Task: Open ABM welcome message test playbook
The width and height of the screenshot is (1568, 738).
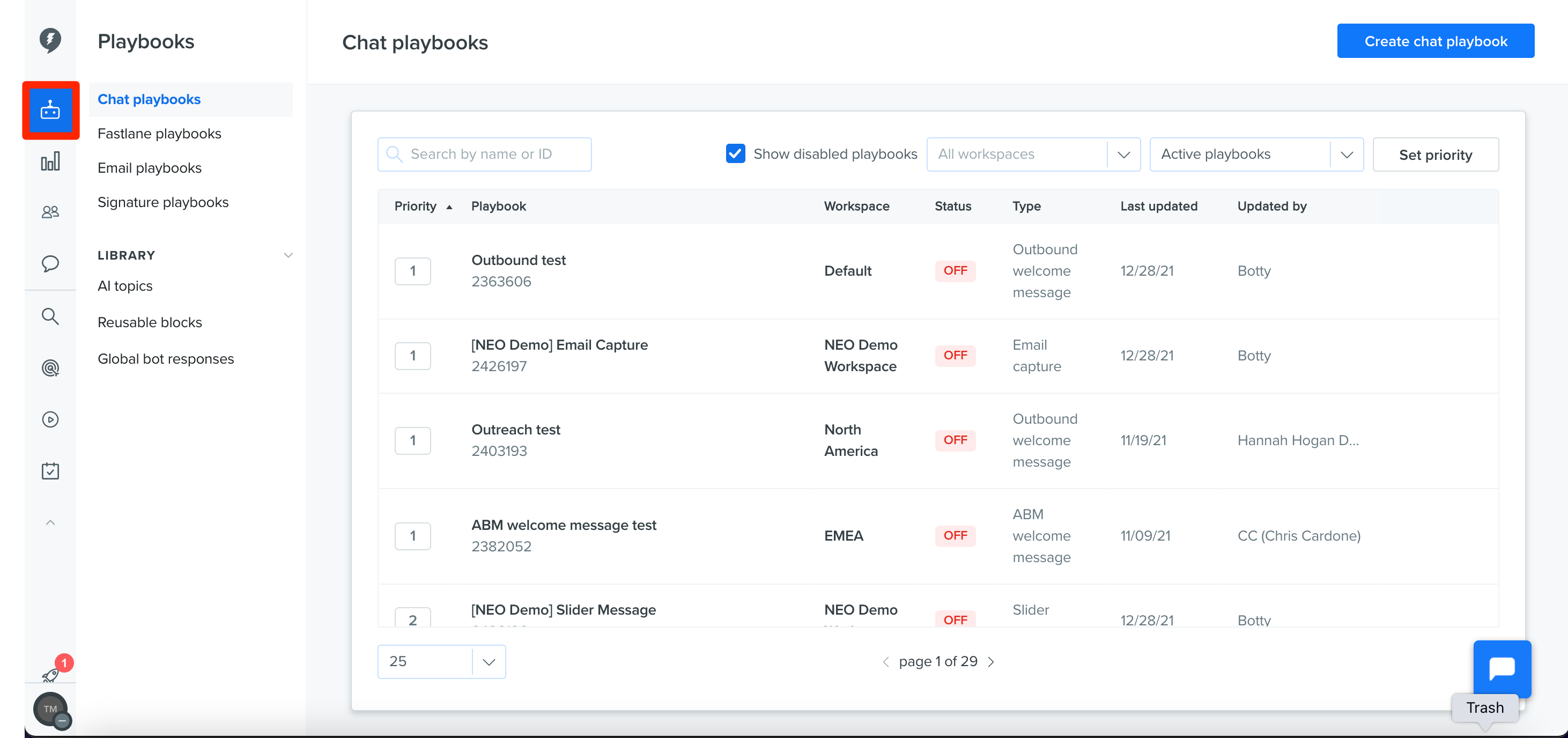Action: (x=564, y=526)
